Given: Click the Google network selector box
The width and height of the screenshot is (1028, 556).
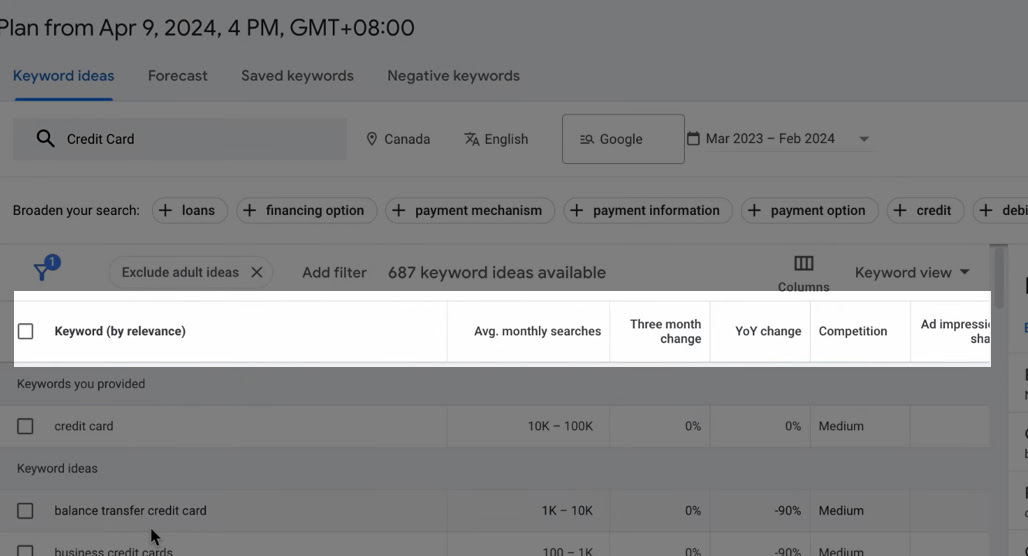Looking at the screenshot, I should tap(623, 139).
